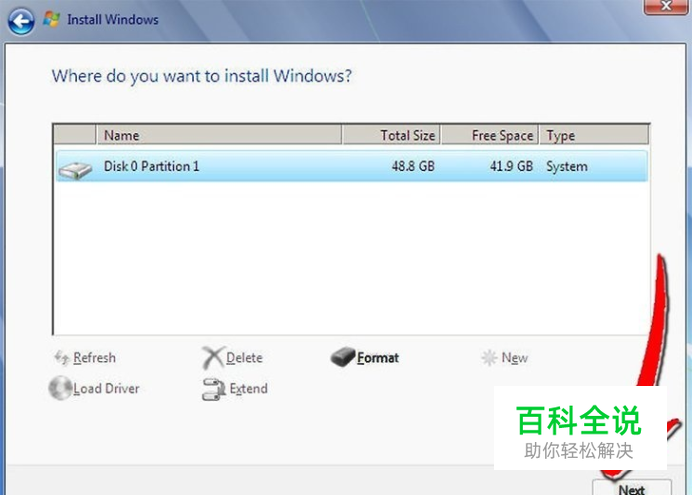The width and height of the screenshot is (692, 495).
Task: Click the 48.8 GB total size value
Action: pyautogui.click(x=413, y=166)
